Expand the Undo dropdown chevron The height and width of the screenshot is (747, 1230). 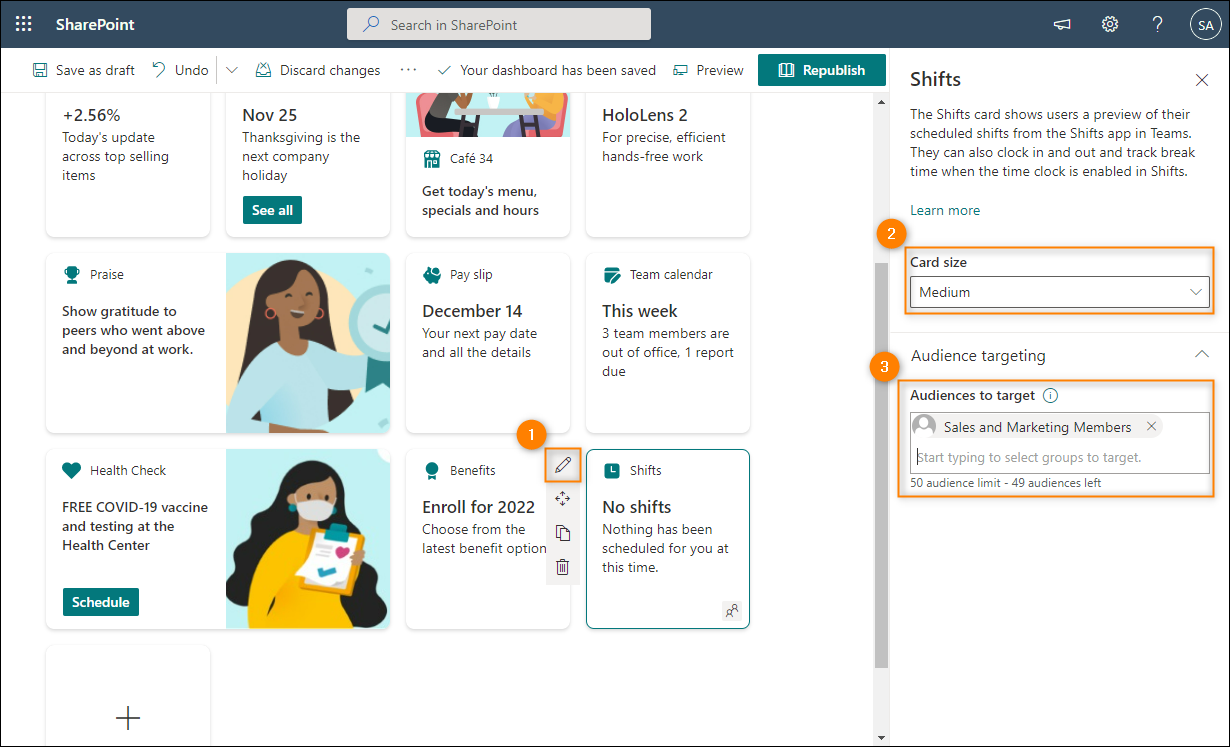(x=232, y=70)
